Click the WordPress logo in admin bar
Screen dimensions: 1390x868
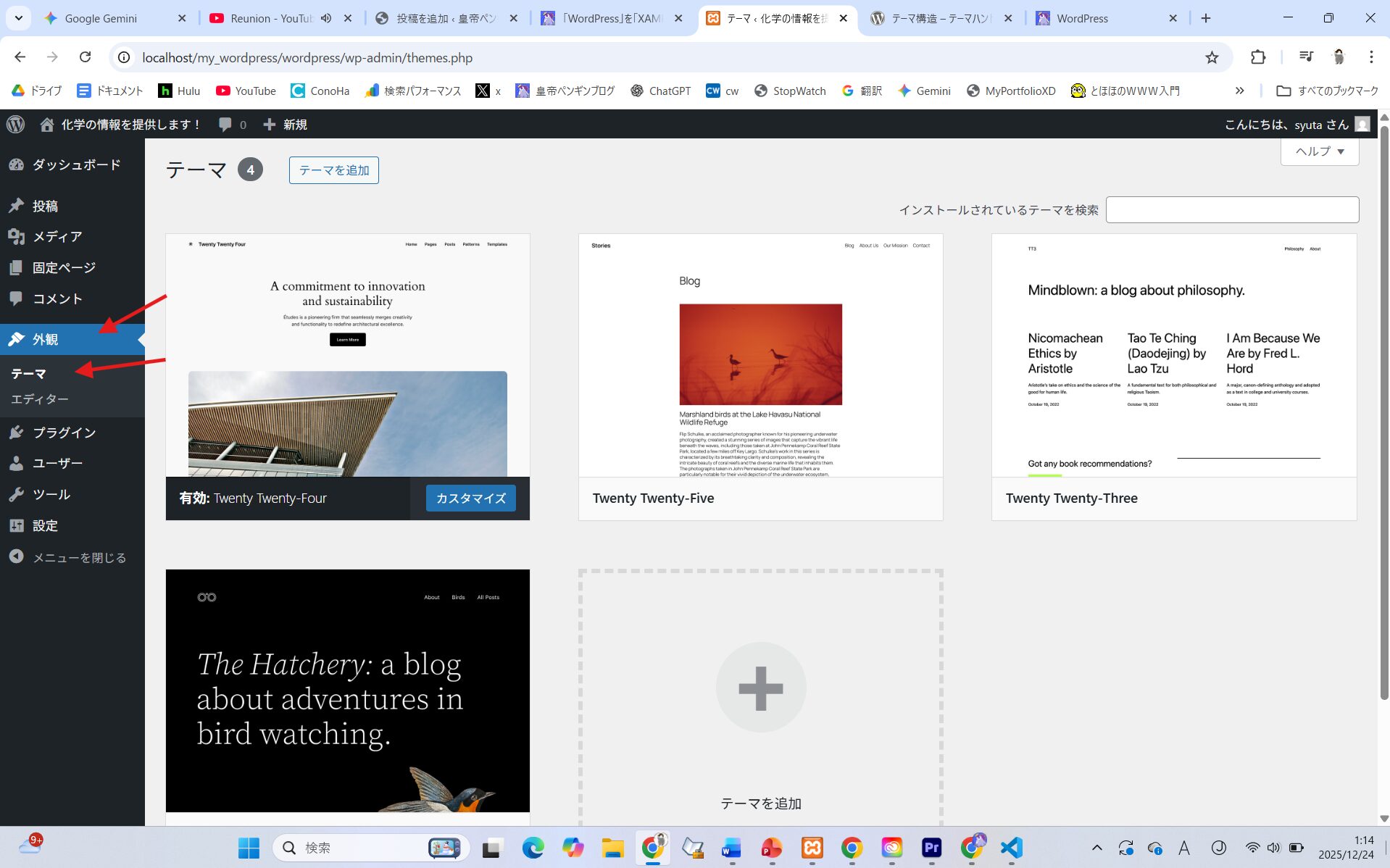click(15, 125)
